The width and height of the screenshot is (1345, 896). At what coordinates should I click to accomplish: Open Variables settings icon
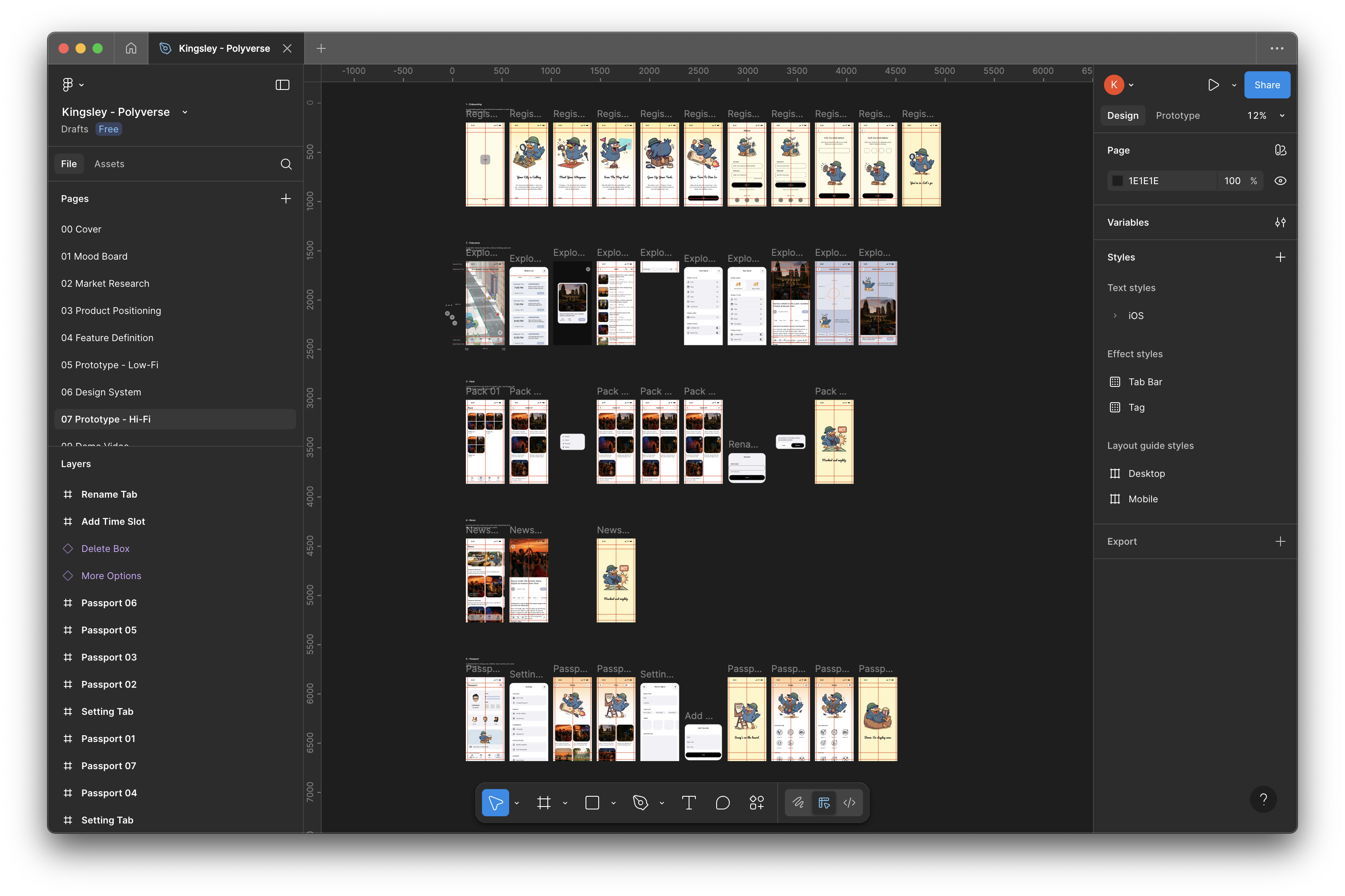click(1280, 222)
